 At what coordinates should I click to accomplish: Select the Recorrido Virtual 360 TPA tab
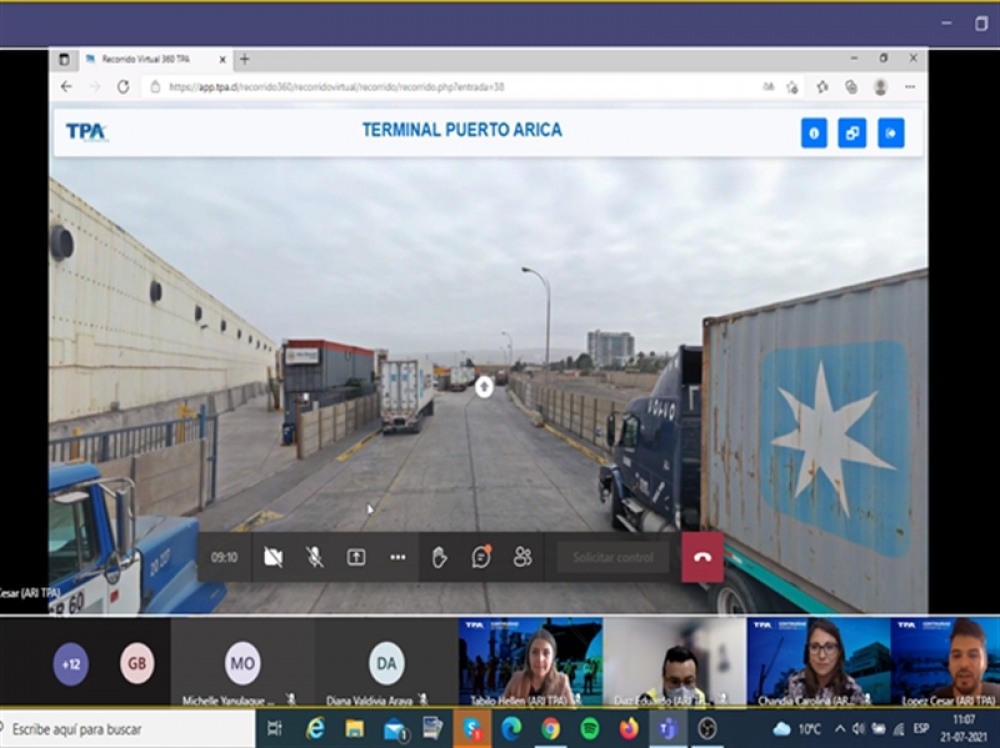pyautogui.click(x=146, y=59)
